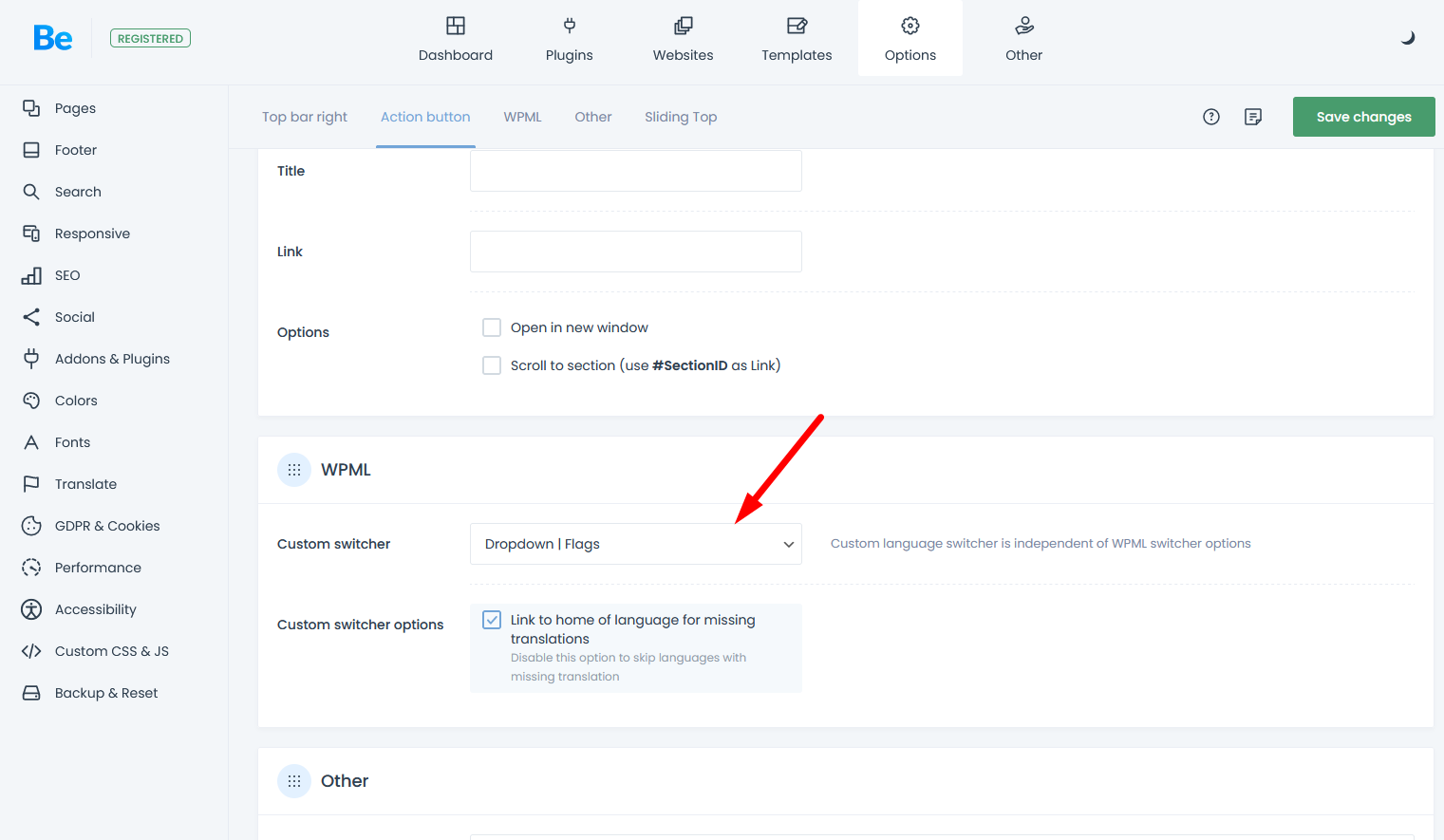This screenshot has width=1444, height=840.
Task: Open the Plugins plug icon in top navigation
Action: click(x=570, y=26)
